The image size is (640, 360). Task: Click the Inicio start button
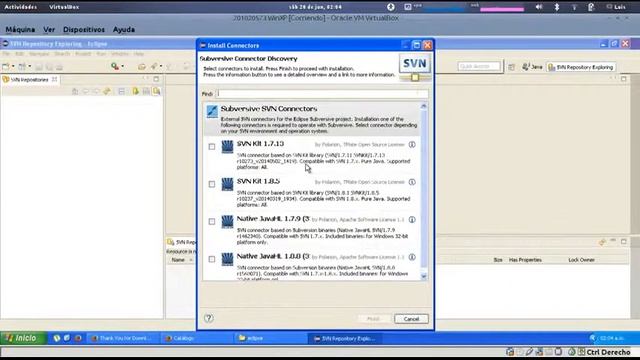click(x=23, y=338)
